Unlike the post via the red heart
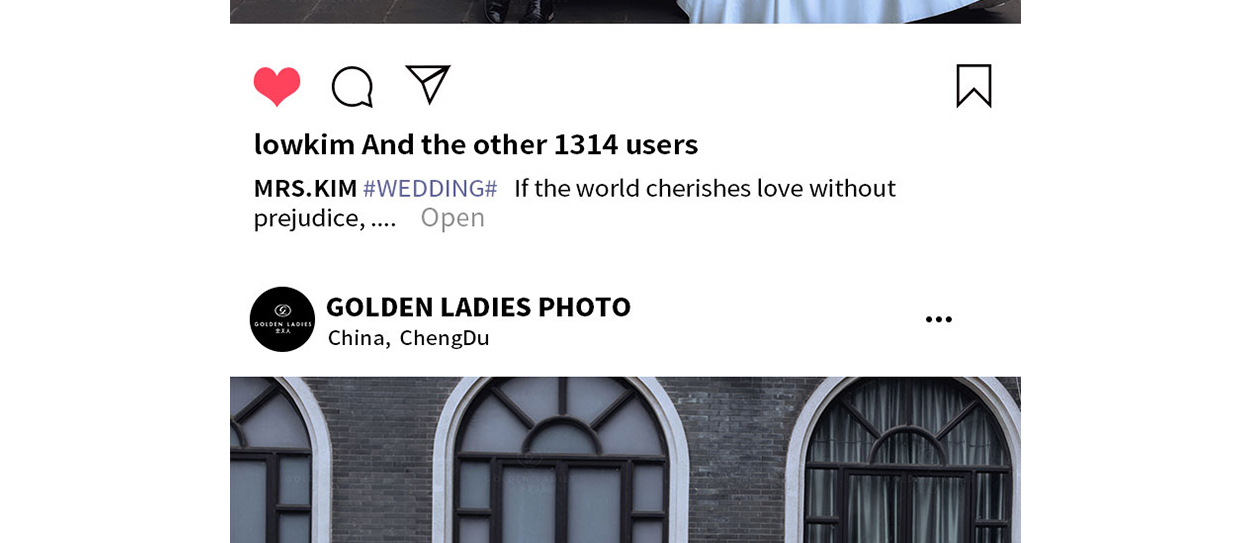Screen dimensions: 1250x543 click(277, 86)
